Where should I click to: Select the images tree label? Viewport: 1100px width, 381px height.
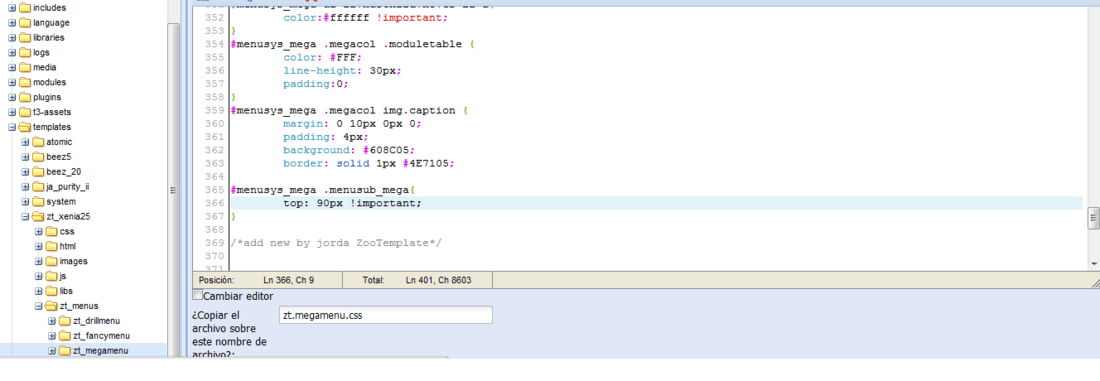tap(73, 261)
